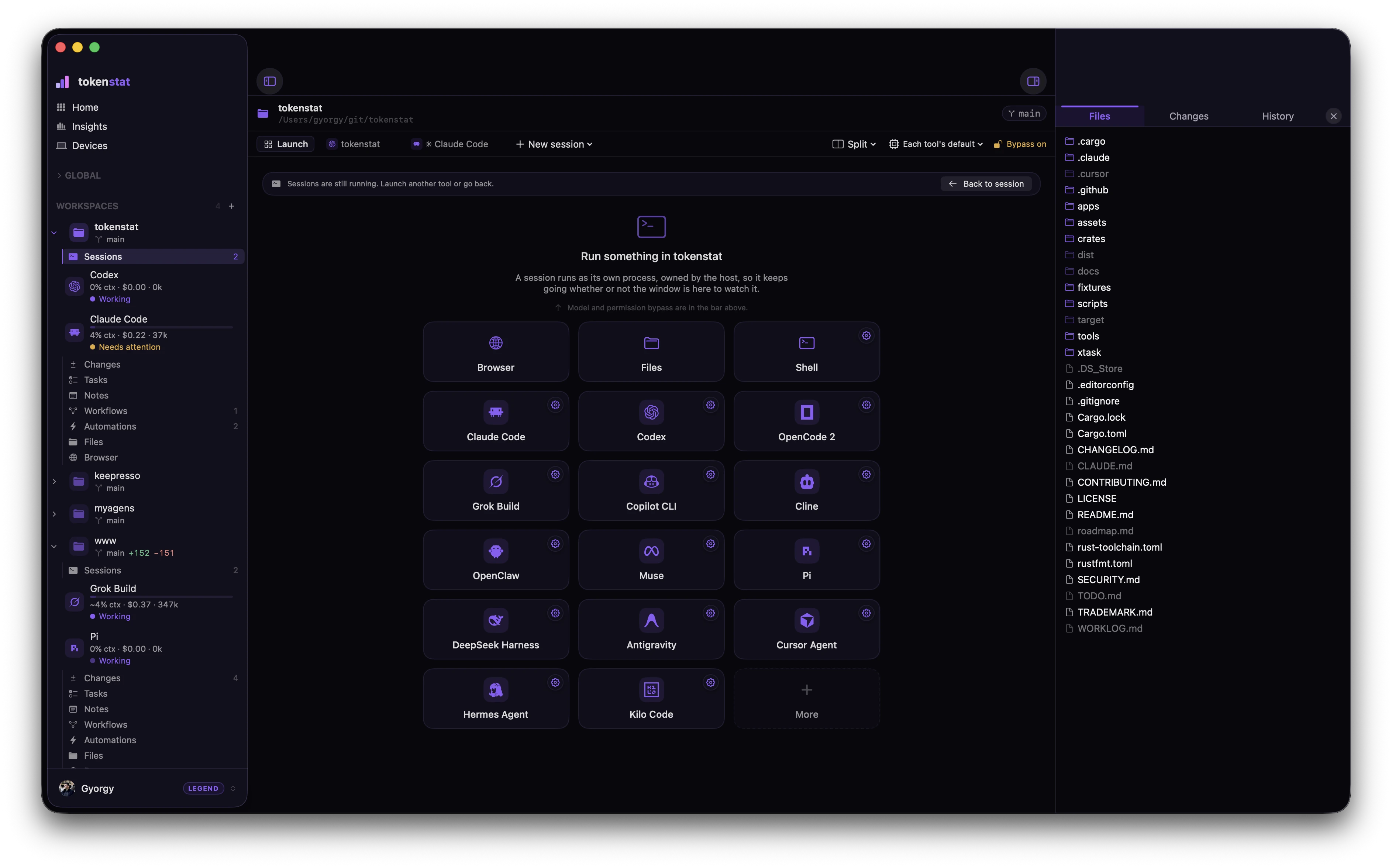This screenshot has height=868, width=1392.
Task: Open the Changes tab in right panel
Action: click(1188, 116)
